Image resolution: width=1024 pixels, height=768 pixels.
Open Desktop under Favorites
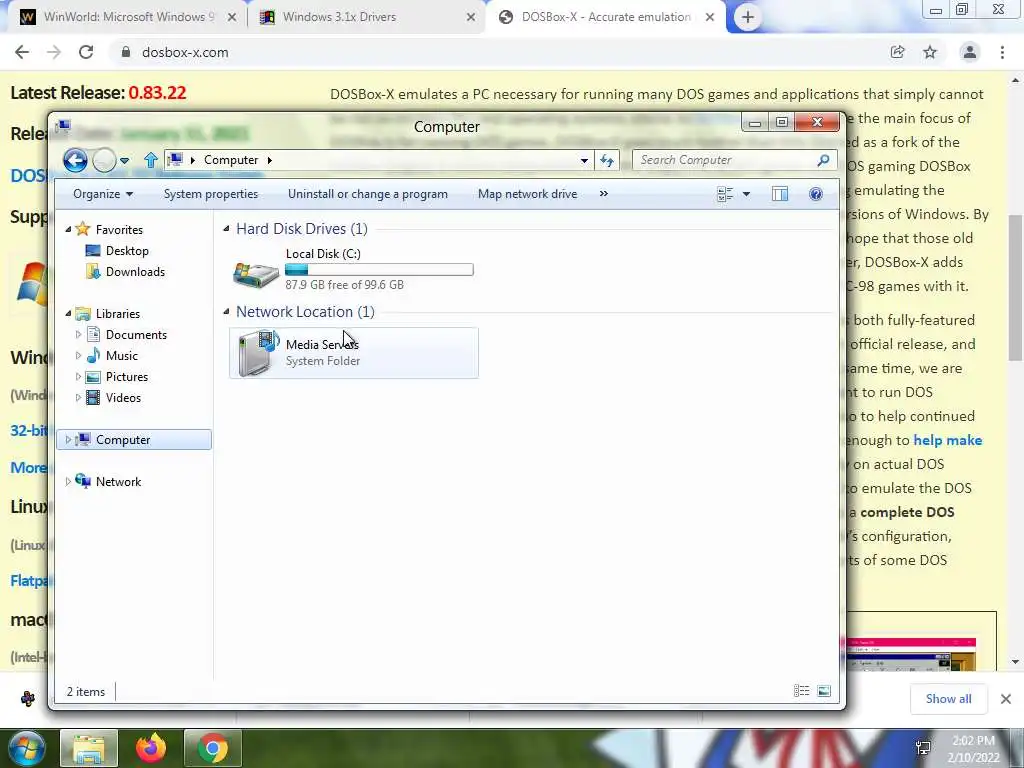coord(127,251)
